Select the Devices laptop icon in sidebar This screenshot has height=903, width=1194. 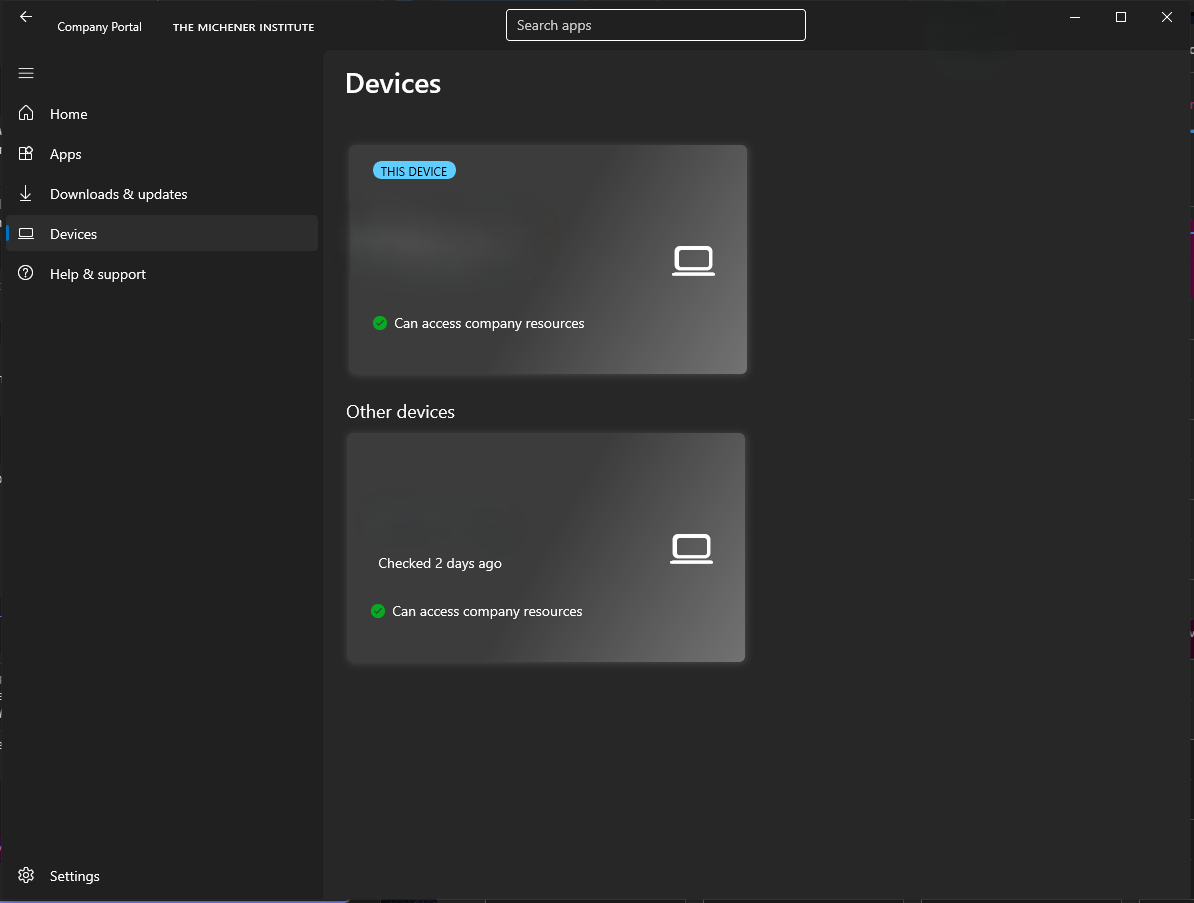coord(26,234)
